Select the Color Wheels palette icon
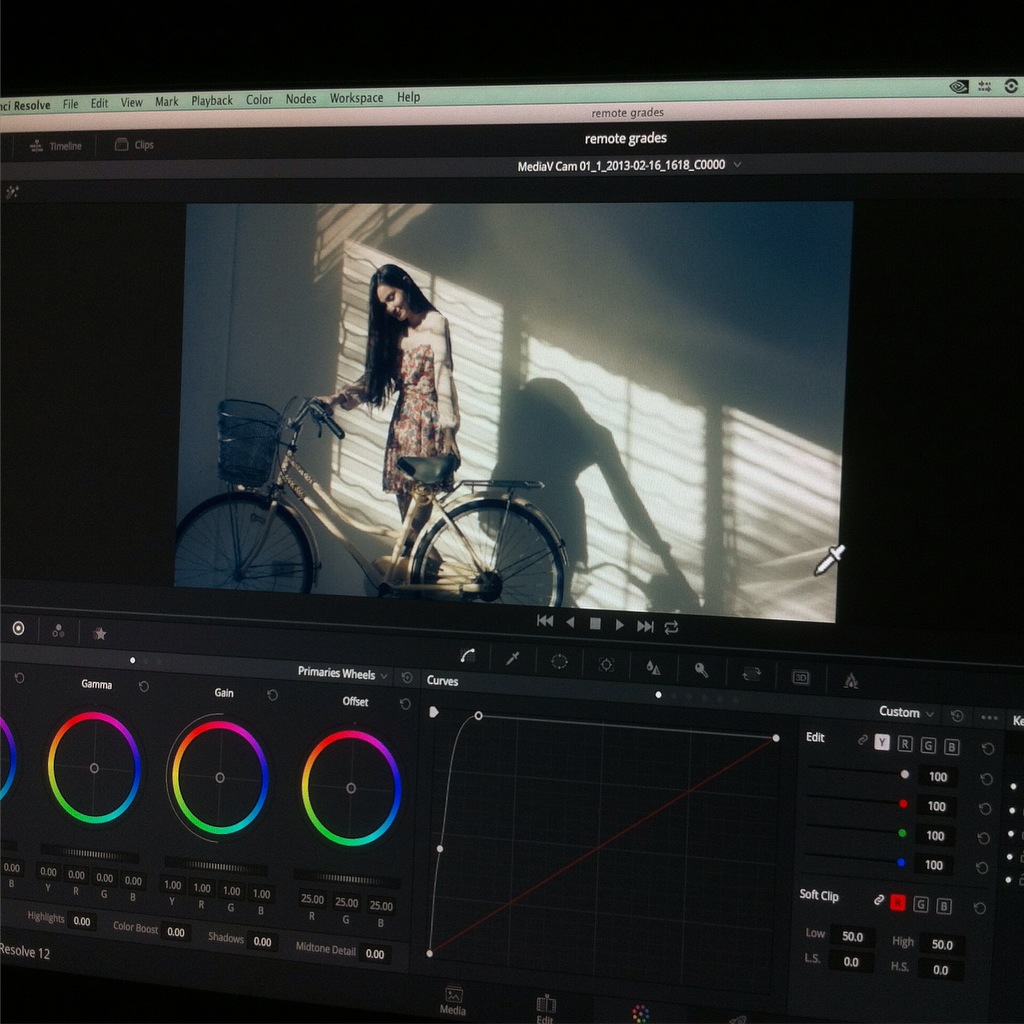The image size is (1024, 1024). [18, 628]
